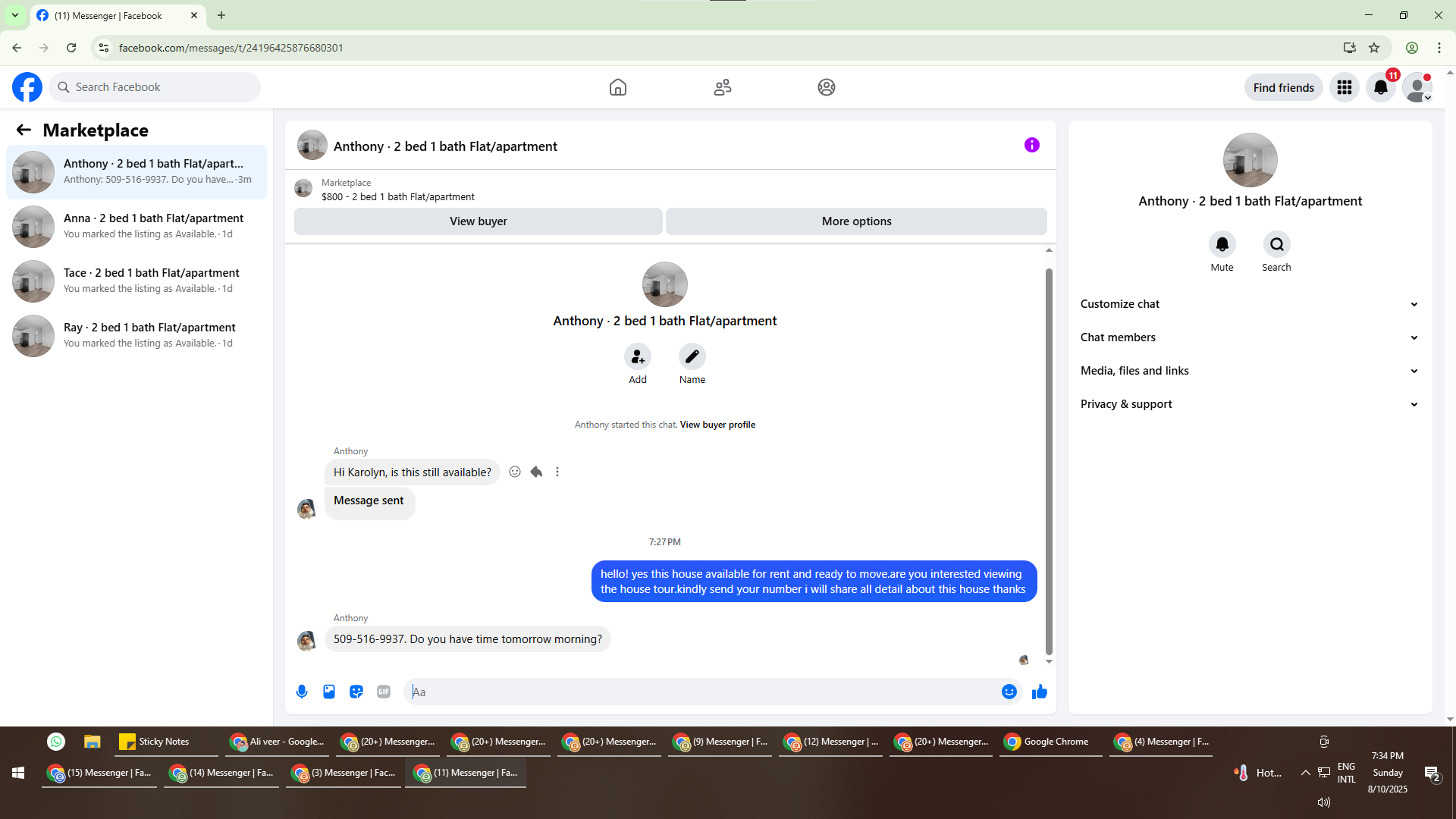The height and width of the screenshot is (819, 1456).
Task: Attach a file using the photo icon
Action: (329, 692)
